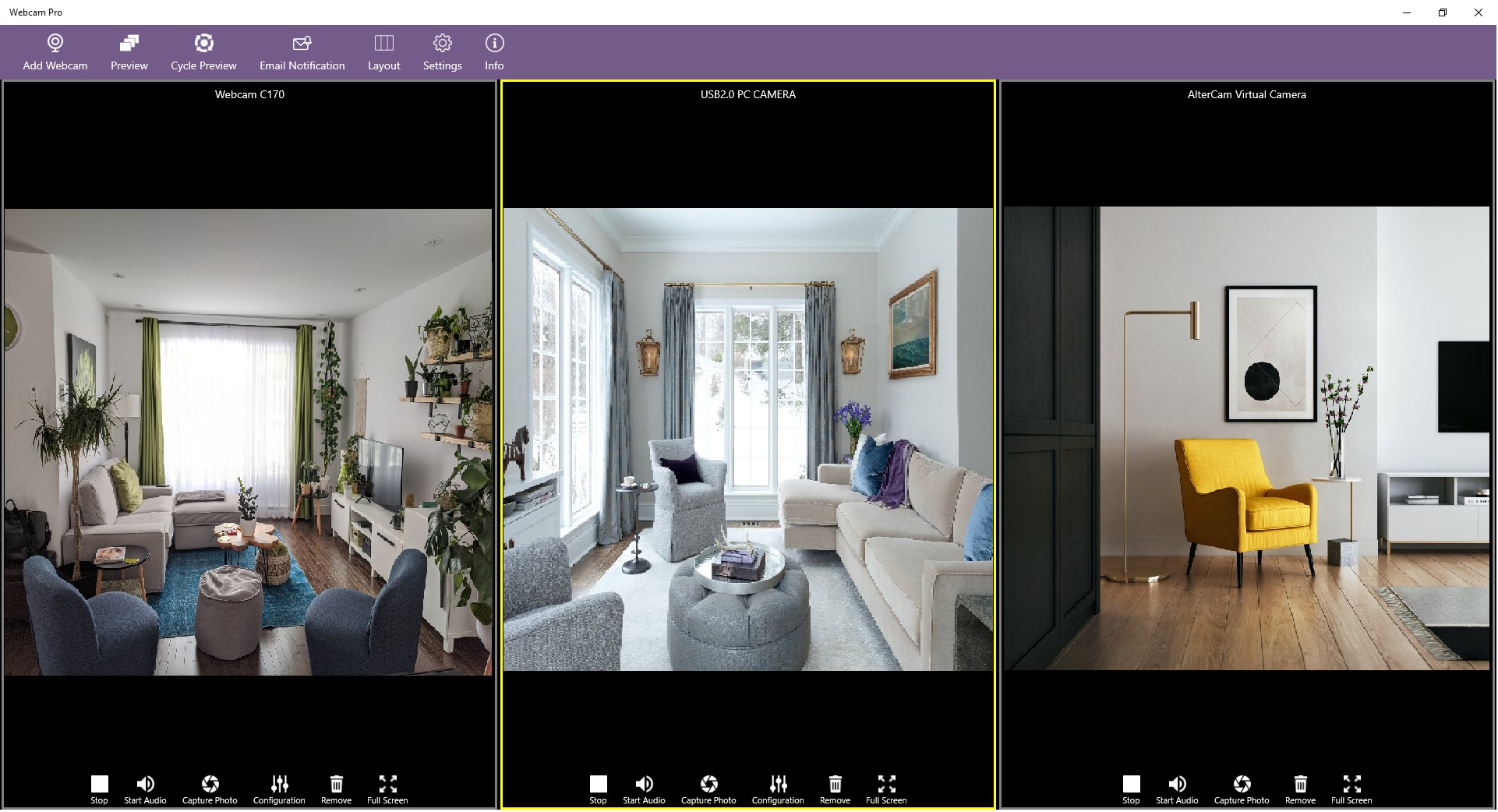
Task: Capture a photo from AlterCam Virtual Camera
Action: click(1241, 786)
